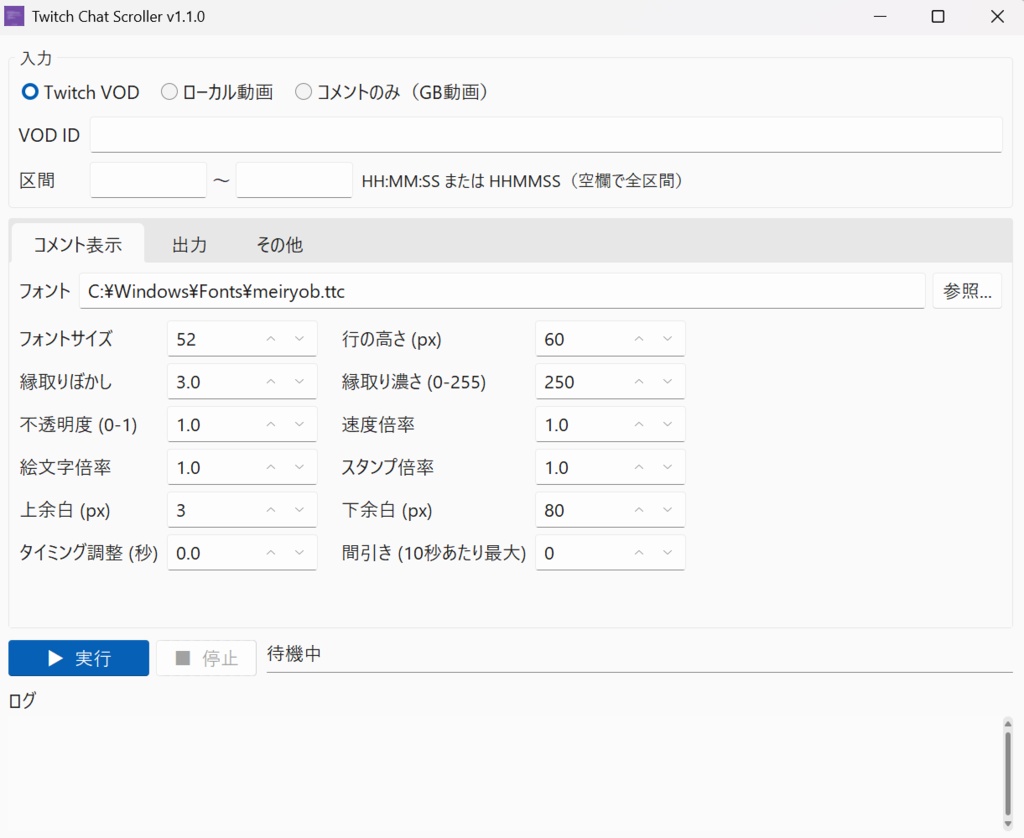Click the VOD ID input field
Image resolution: width=1024 pixels, height=838 pixels.
click(x=546, y=135)
